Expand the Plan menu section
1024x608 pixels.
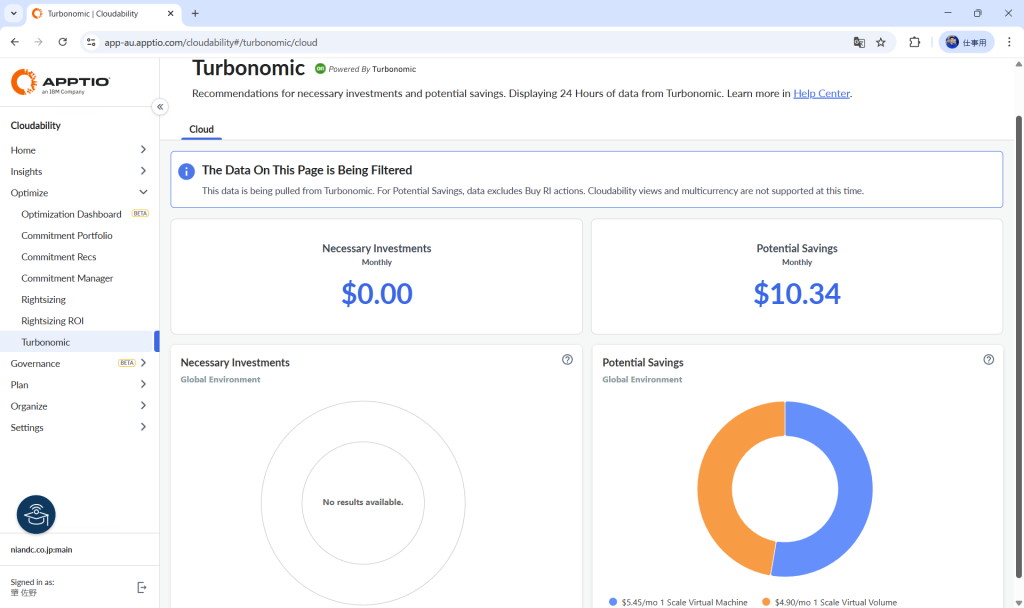point(78,385)
